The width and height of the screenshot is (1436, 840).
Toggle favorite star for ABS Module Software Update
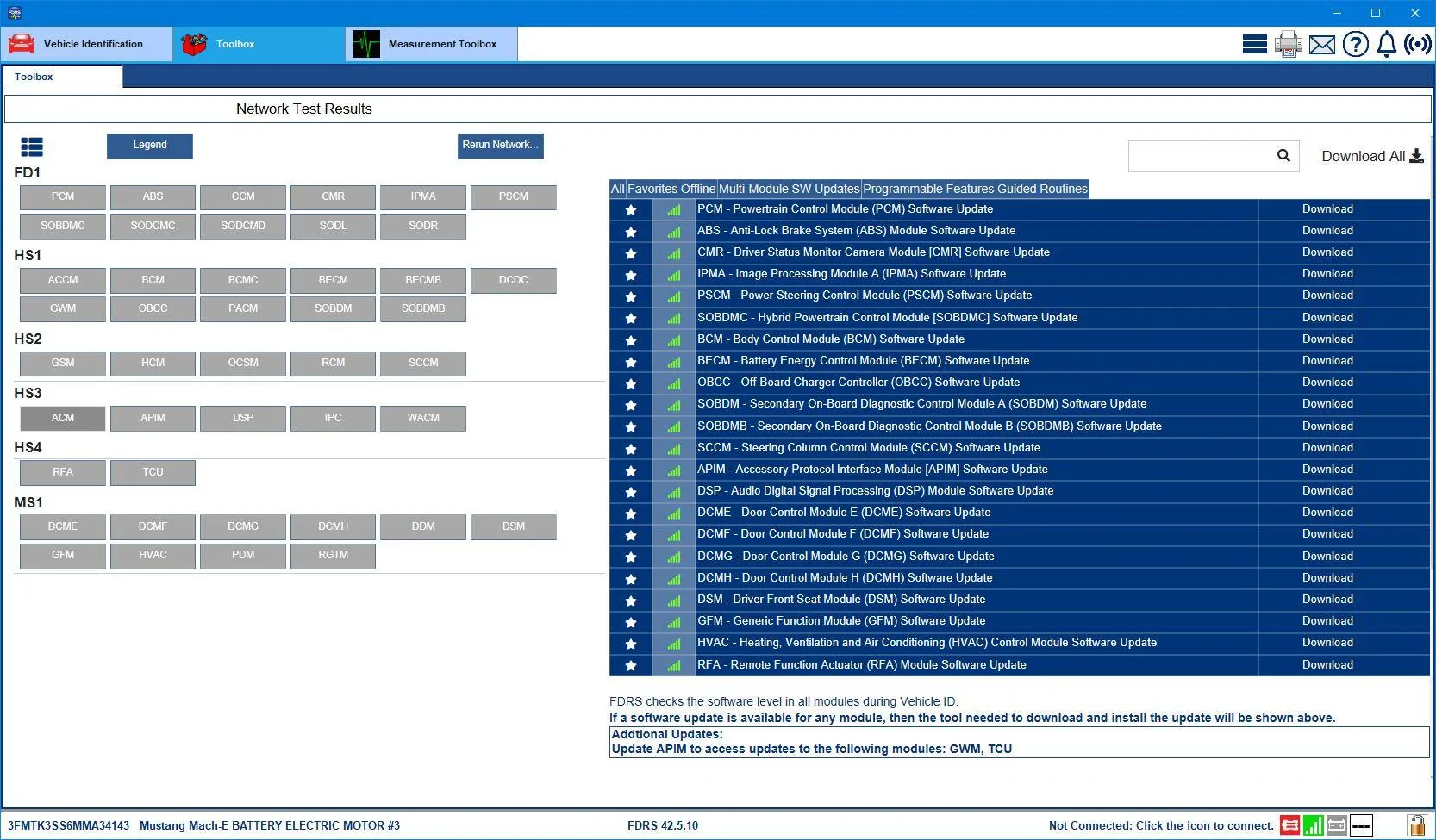[631, 232]
